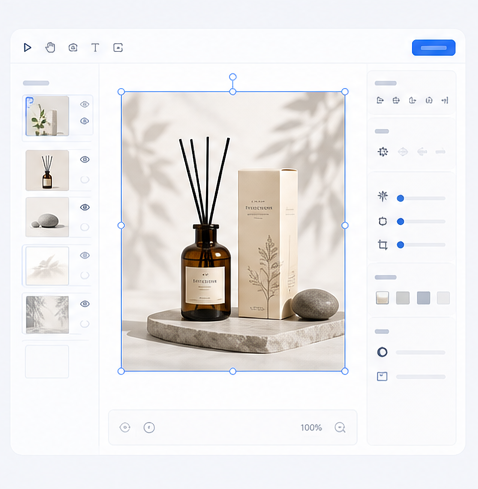Click the faded diamond transform icon
Viewport: 478px width, 489px height.
(x=403, y=152)
